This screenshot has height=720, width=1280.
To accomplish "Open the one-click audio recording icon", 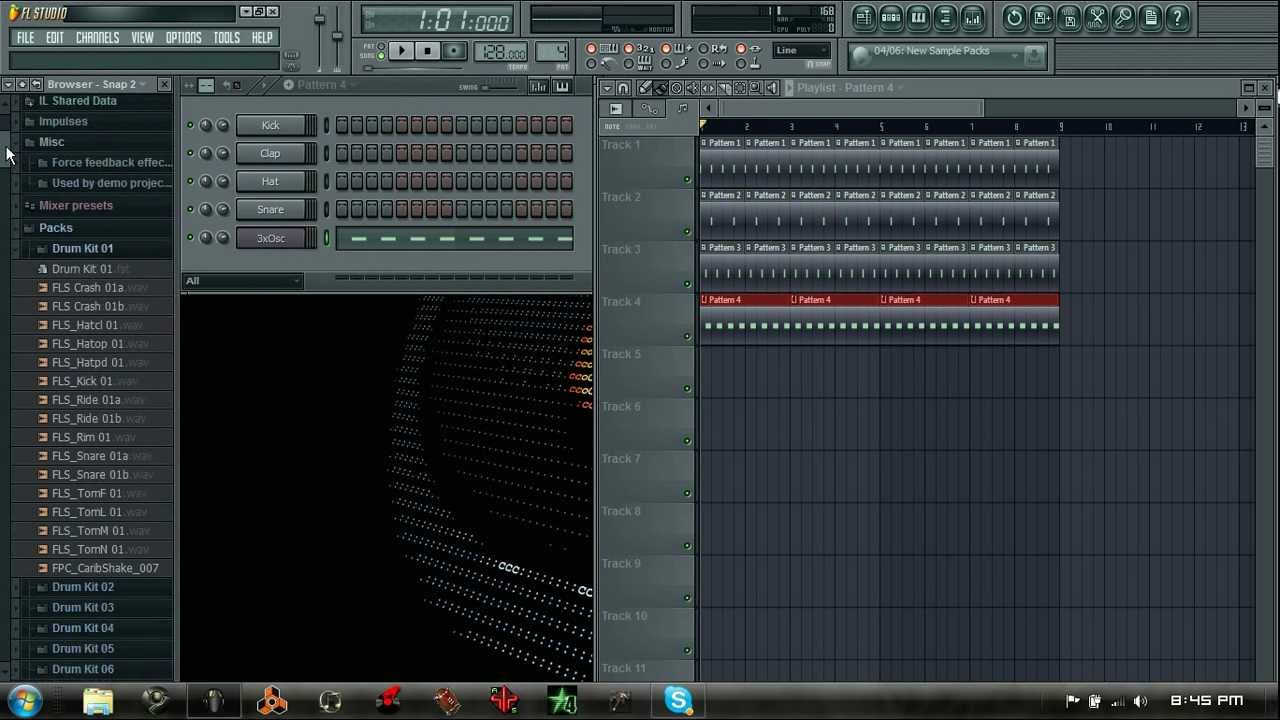I will (1123, 17).
